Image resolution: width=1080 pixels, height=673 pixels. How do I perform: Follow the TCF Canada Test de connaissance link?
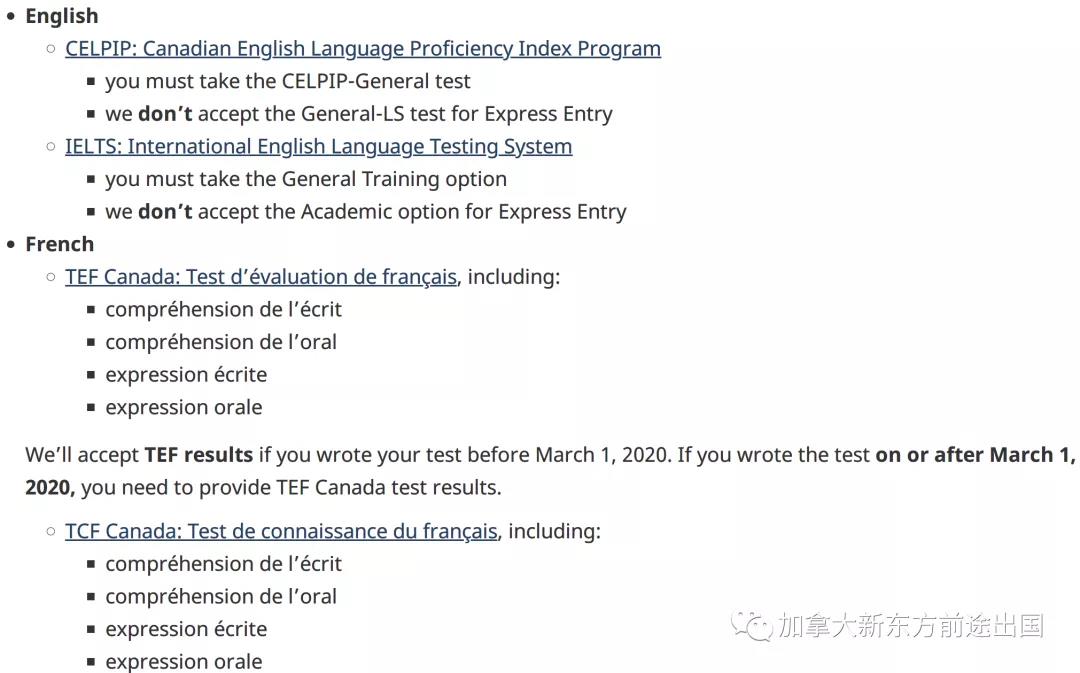(x=281, y=531)
